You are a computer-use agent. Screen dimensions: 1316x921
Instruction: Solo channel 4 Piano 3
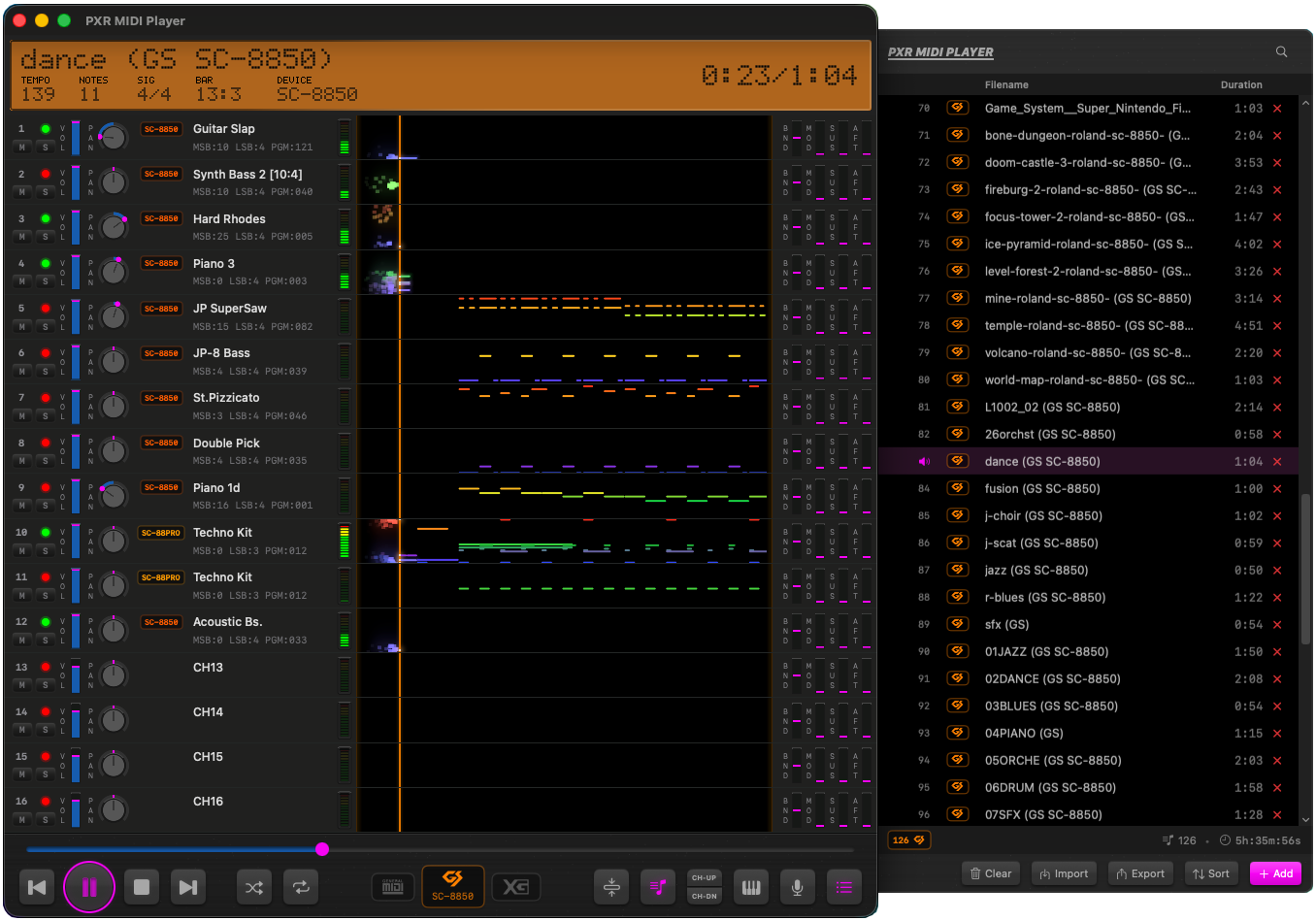pos(45,281)
